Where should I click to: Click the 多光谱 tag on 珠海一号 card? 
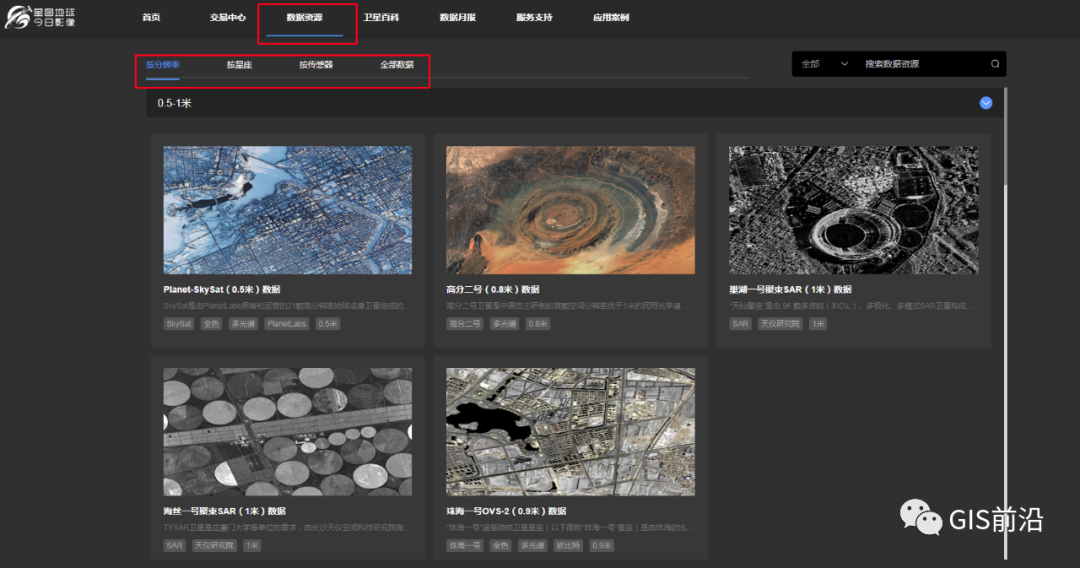click(532, 545)
